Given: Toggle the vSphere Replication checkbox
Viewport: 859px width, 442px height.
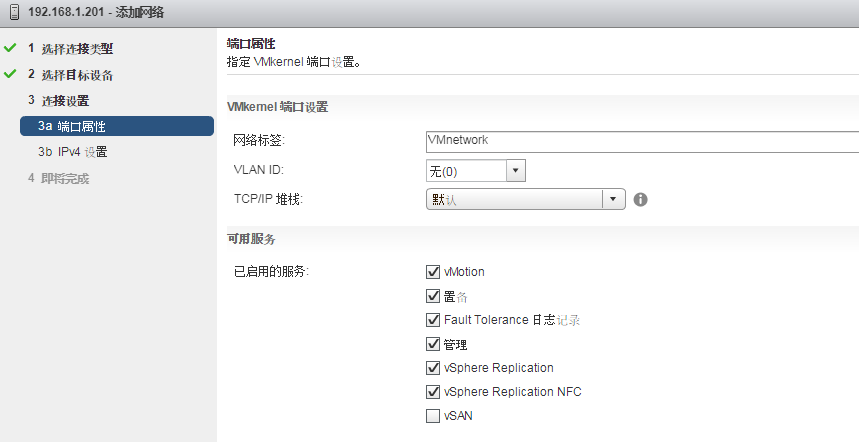Looking at the screenshot, I should pos(433,368).
